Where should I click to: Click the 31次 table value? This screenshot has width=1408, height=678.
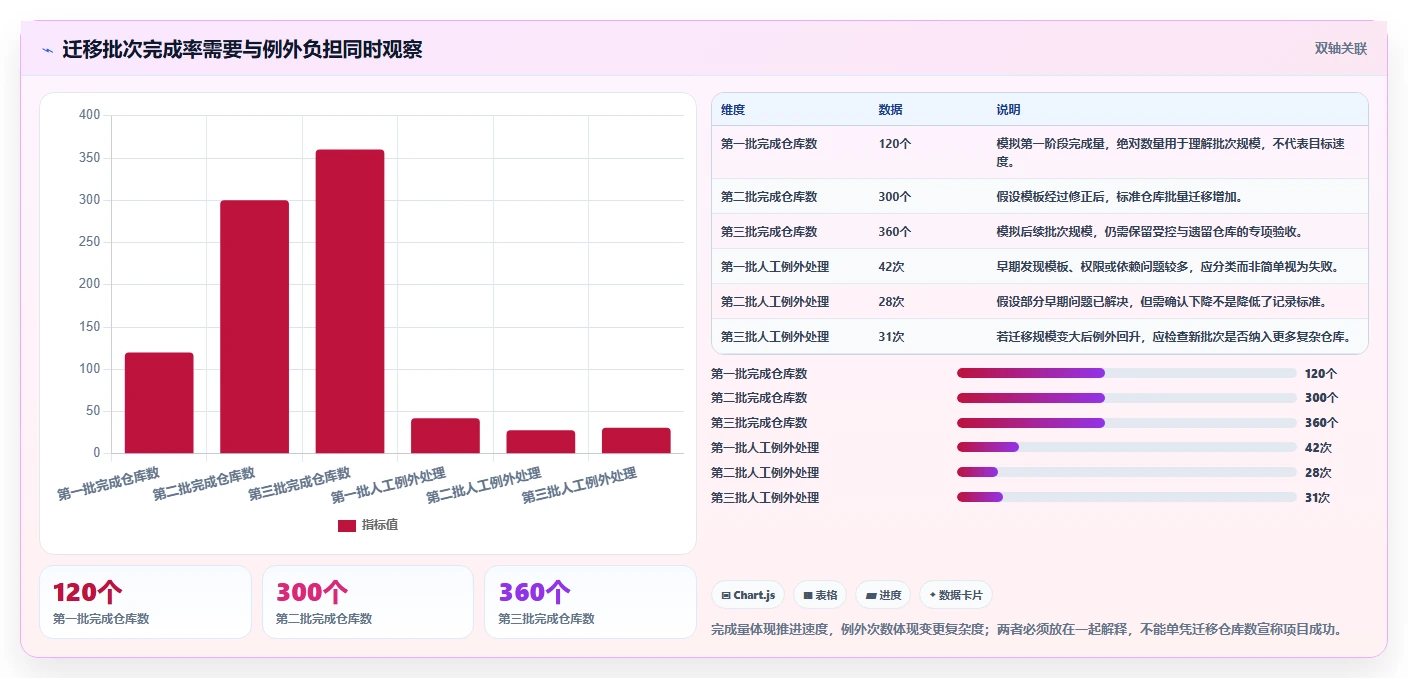pos(891,337)
